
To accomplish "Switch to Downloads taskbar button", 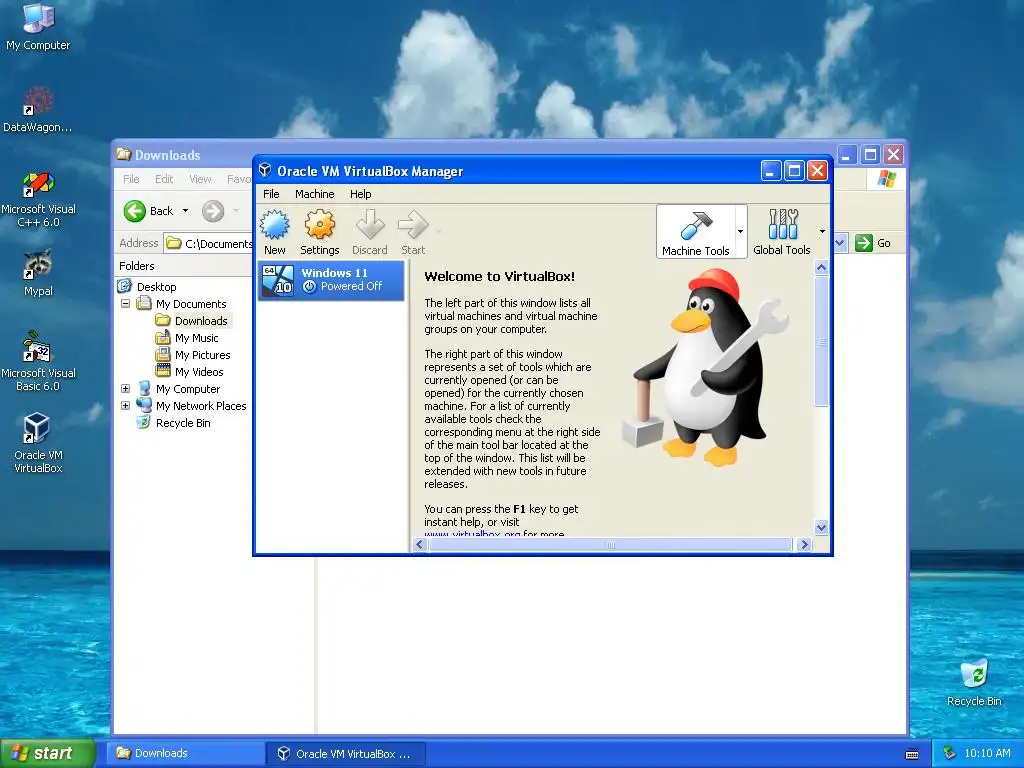I will point(186,753).
